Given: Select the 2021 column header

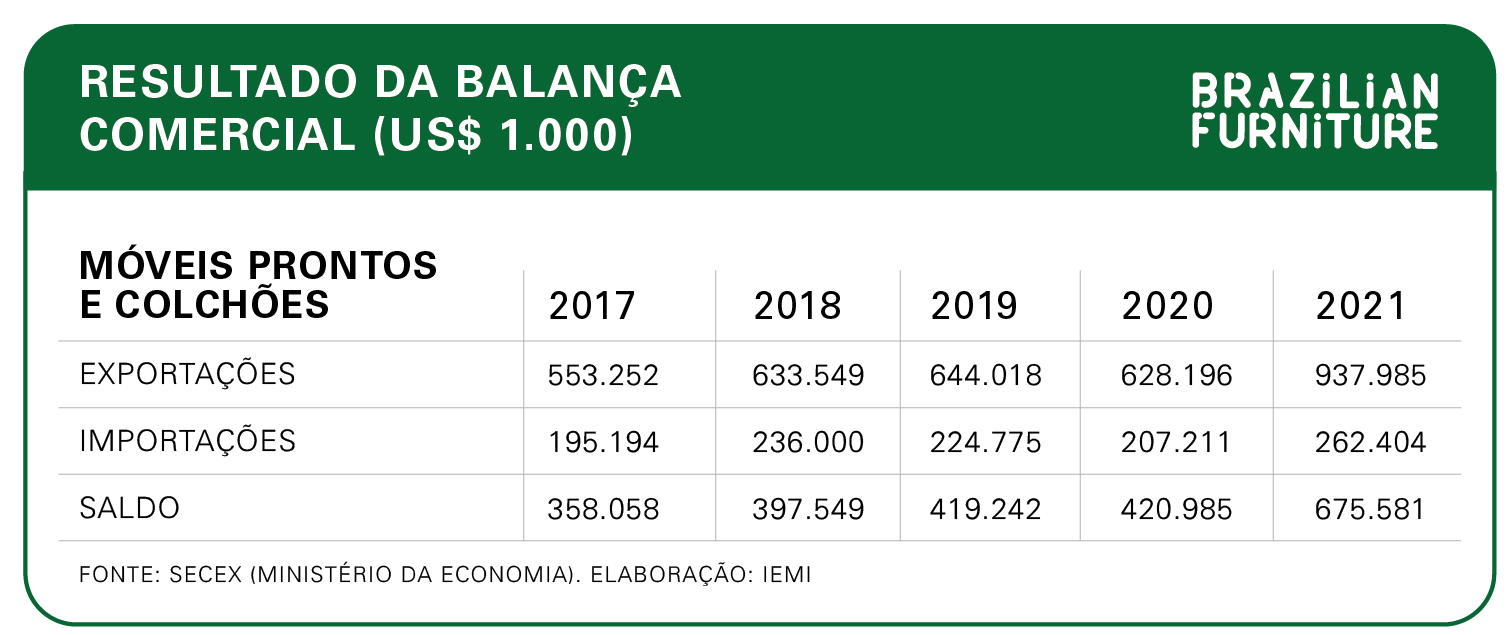Looking at the screenshot, I should point(1361,306).
